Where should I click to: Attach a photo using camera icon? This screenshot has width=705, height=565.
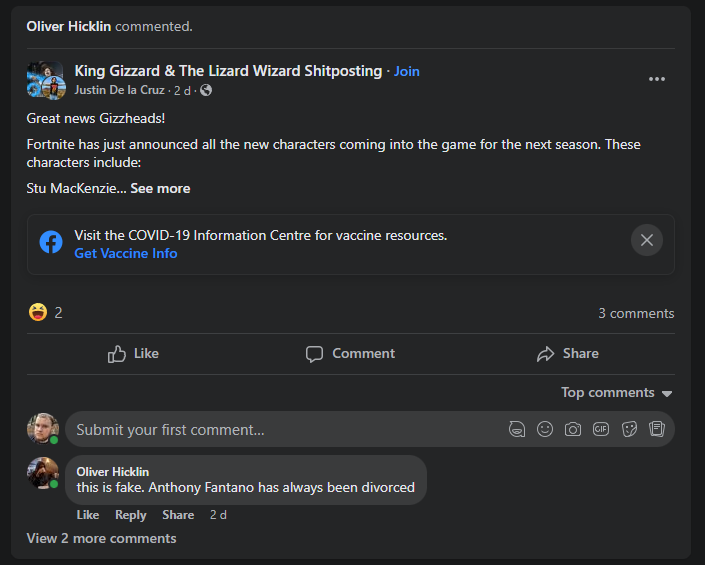coord(573,429)
